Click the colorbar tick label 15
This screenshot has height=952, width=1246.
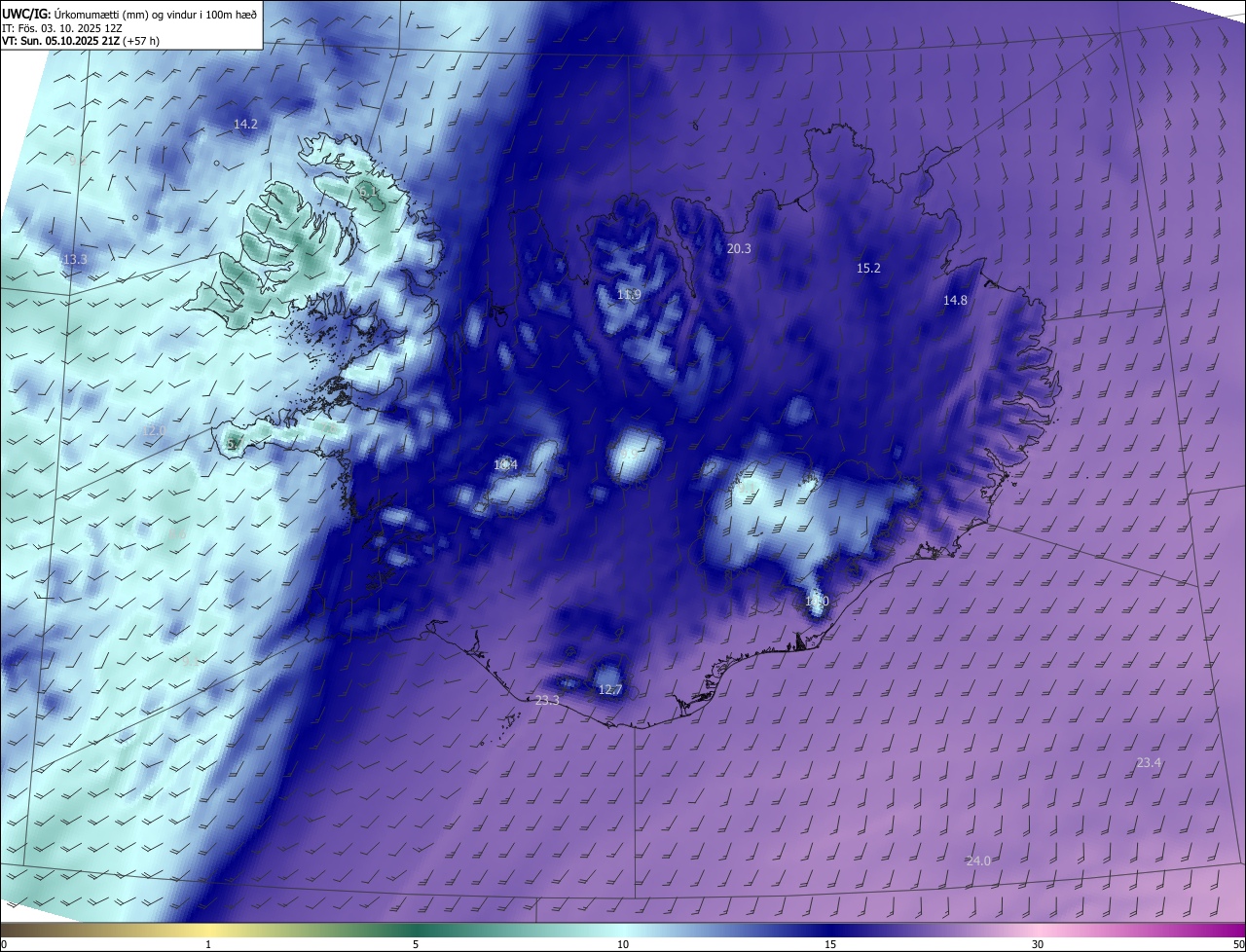pyautogui.click(x=830, y=944)
